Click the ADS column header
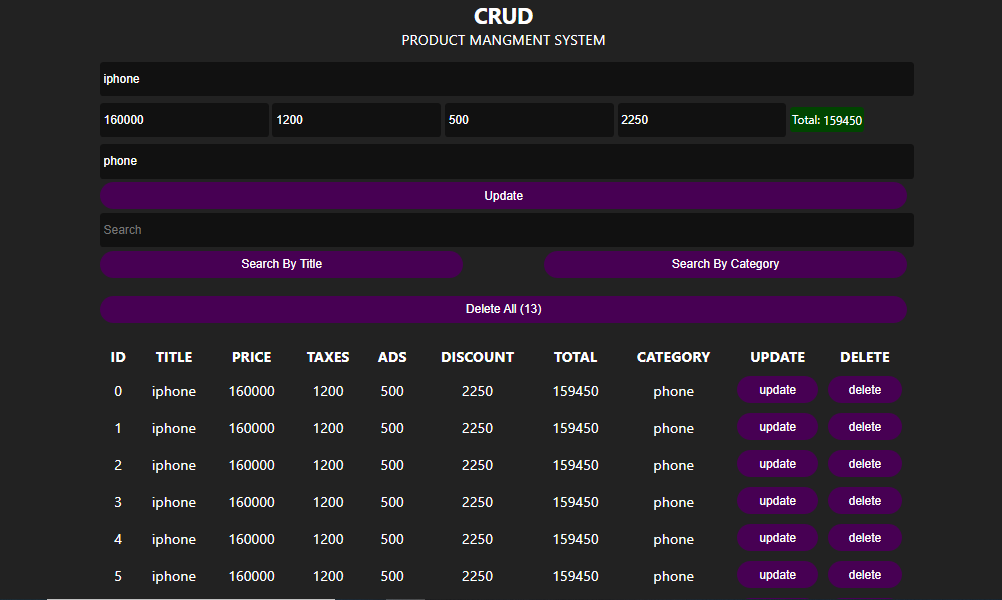The image size is (1002, 600). click(x=392, y=357)
